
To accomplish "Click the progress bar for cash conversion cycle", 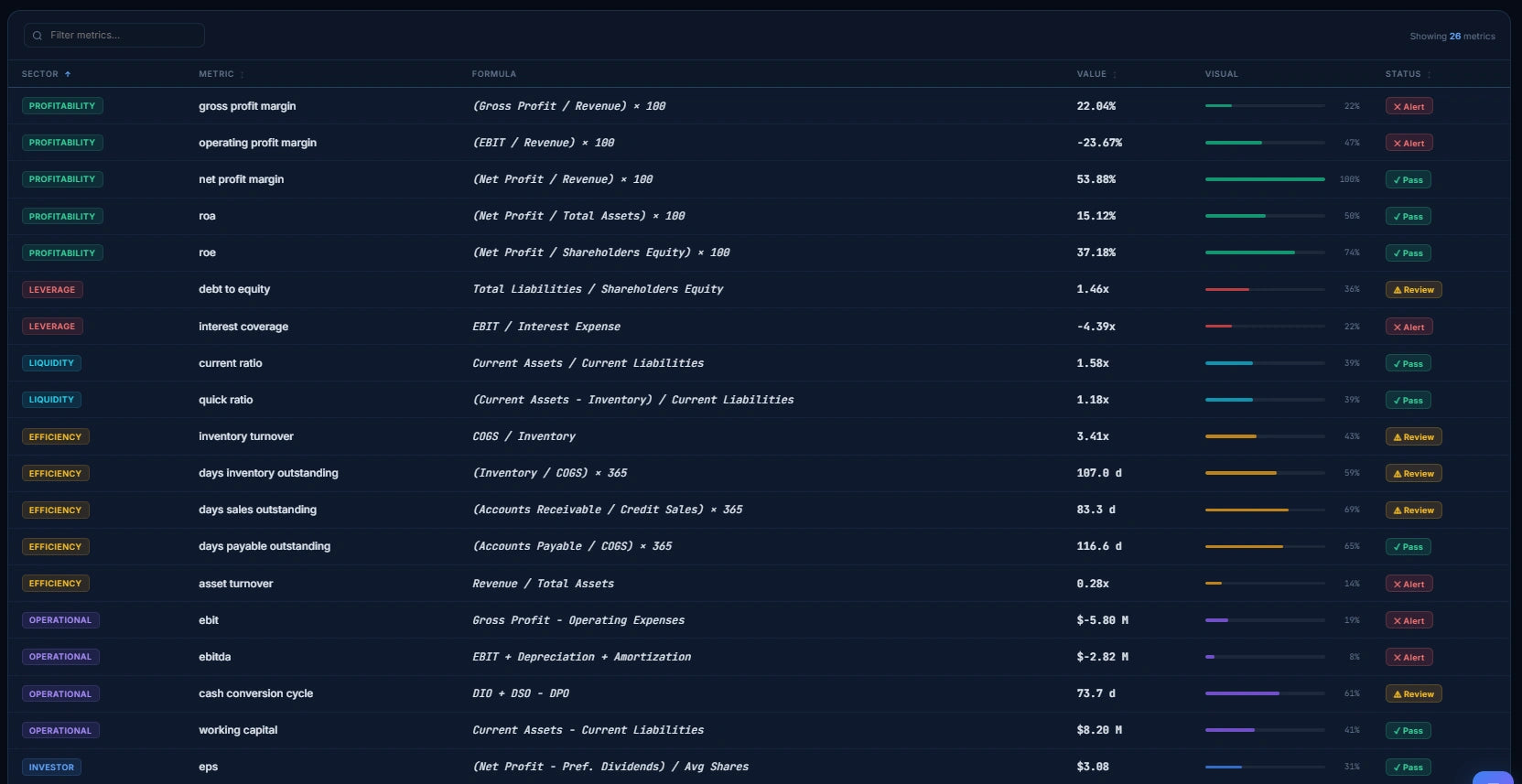I will pyautogui.click(x=1265, y=693).
